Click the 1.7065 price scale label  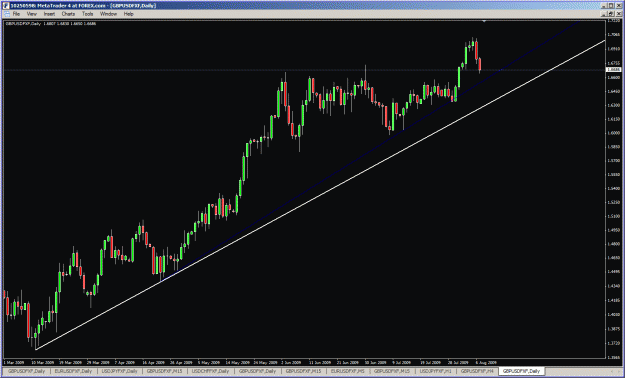point(613,35)
